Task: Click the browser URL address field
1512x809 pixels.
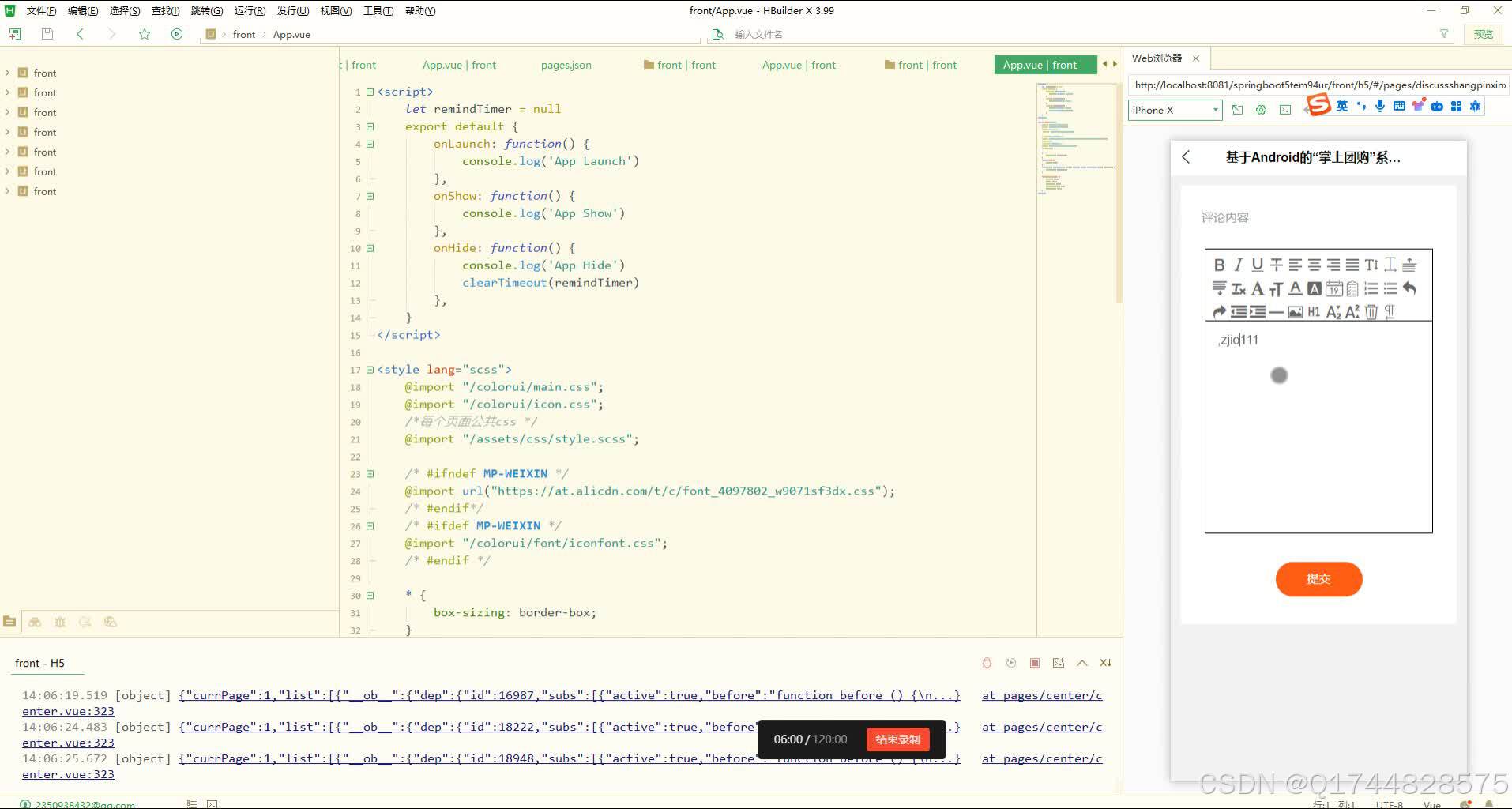Action: 1319,85
